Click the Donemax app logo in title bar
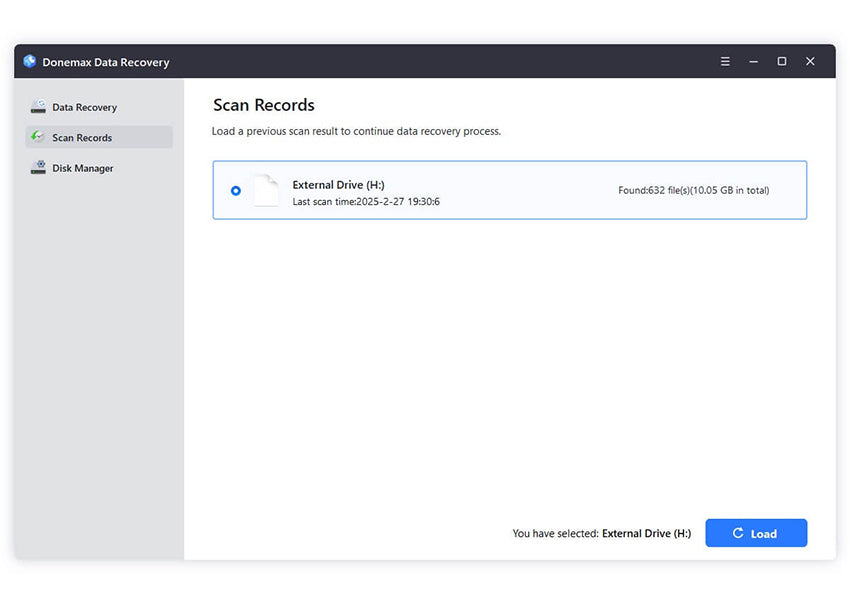 [30, 61]
